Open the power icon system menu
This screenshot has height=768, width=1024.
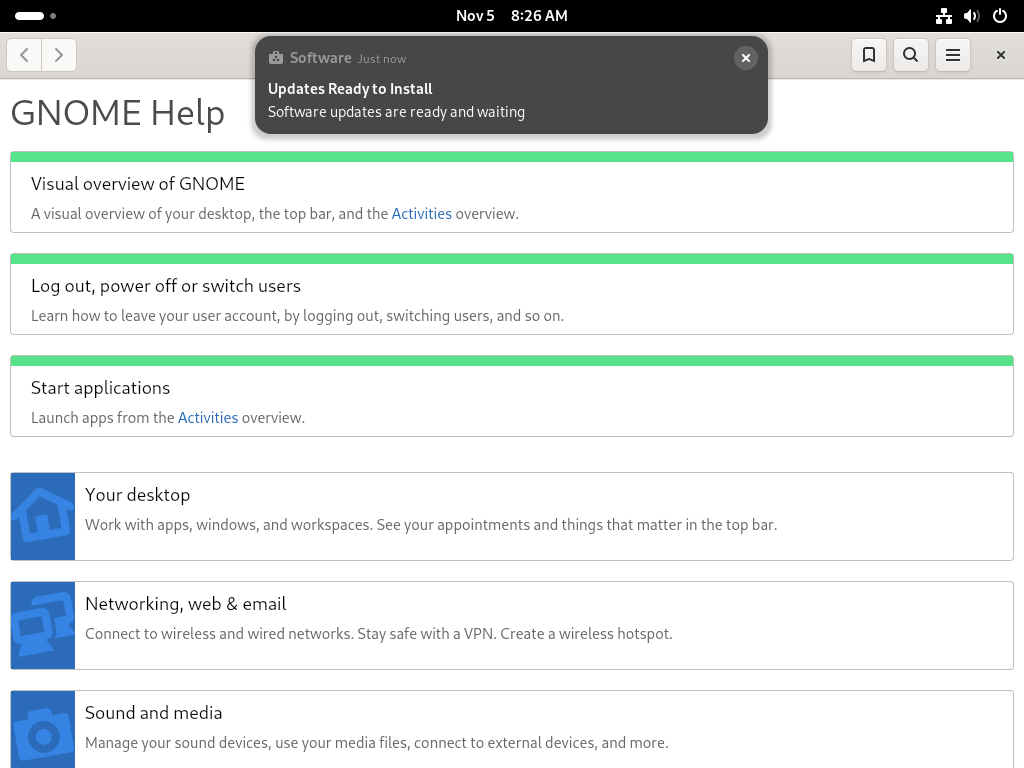pyautogui.click(x=1000, y=16)
